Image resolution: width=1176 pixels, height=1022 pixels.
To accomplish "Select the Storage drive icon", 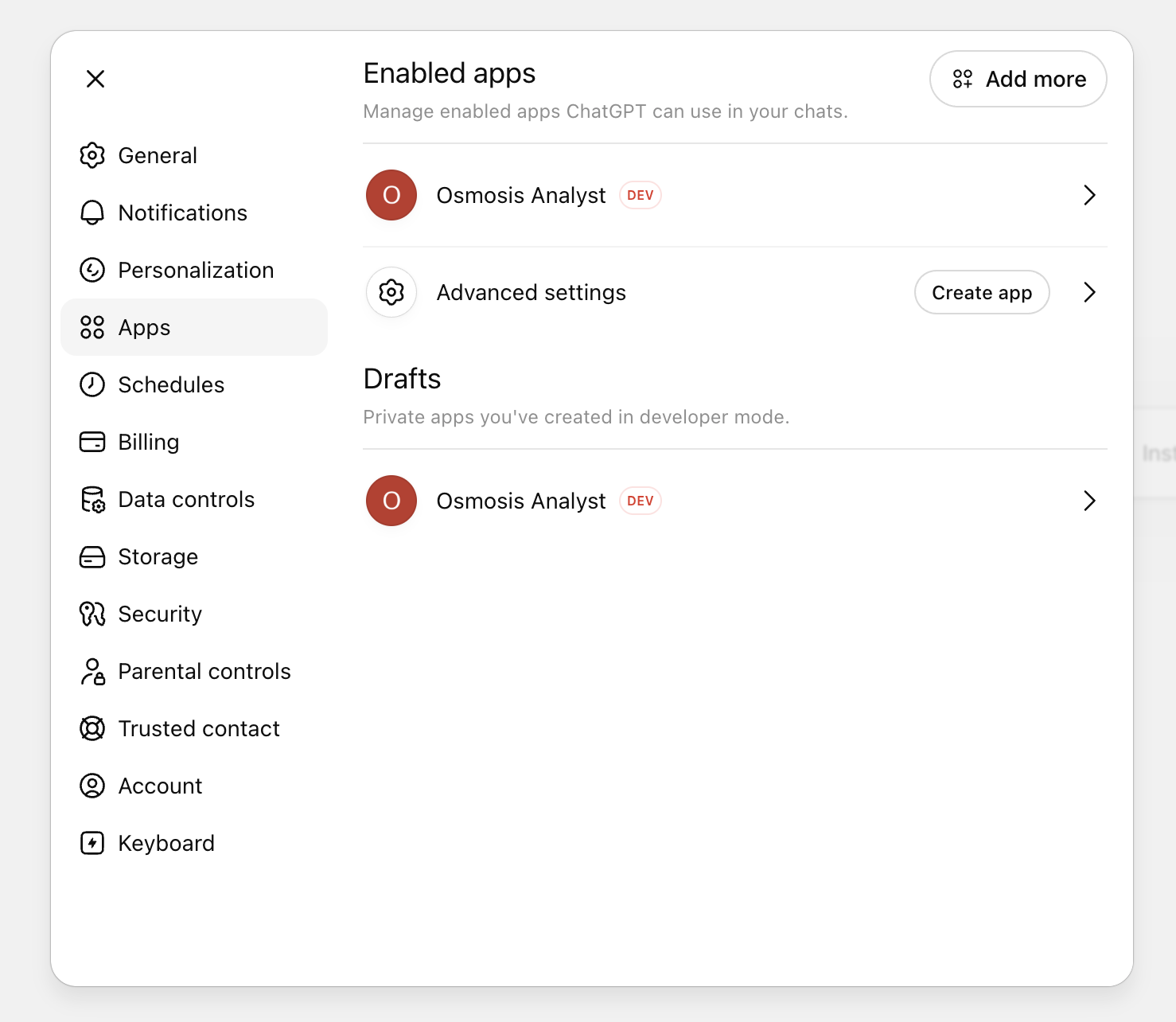I will coord(92,556).
